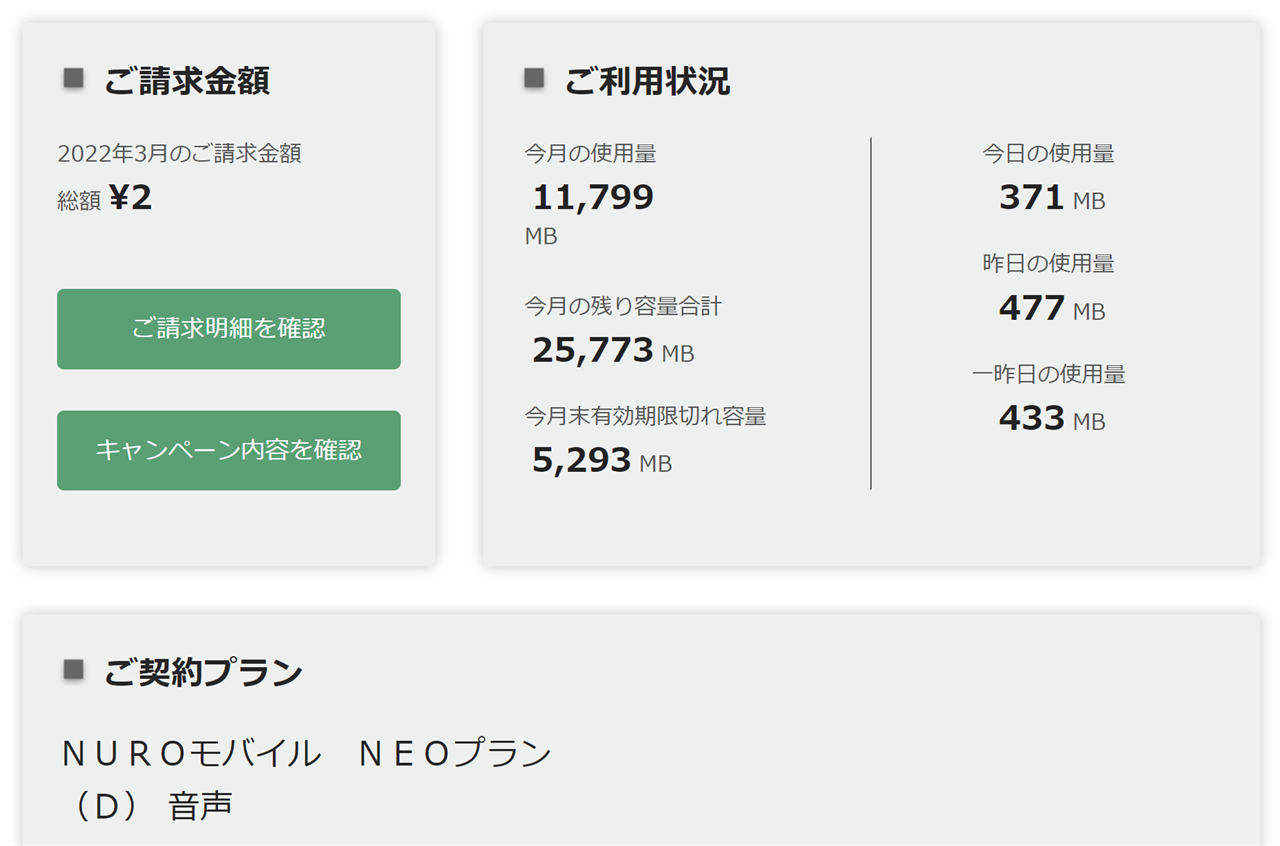This screenshot has width=1280, height=846.
Task: Click square icon beside ご契約プラン heading
Action: 73,670
